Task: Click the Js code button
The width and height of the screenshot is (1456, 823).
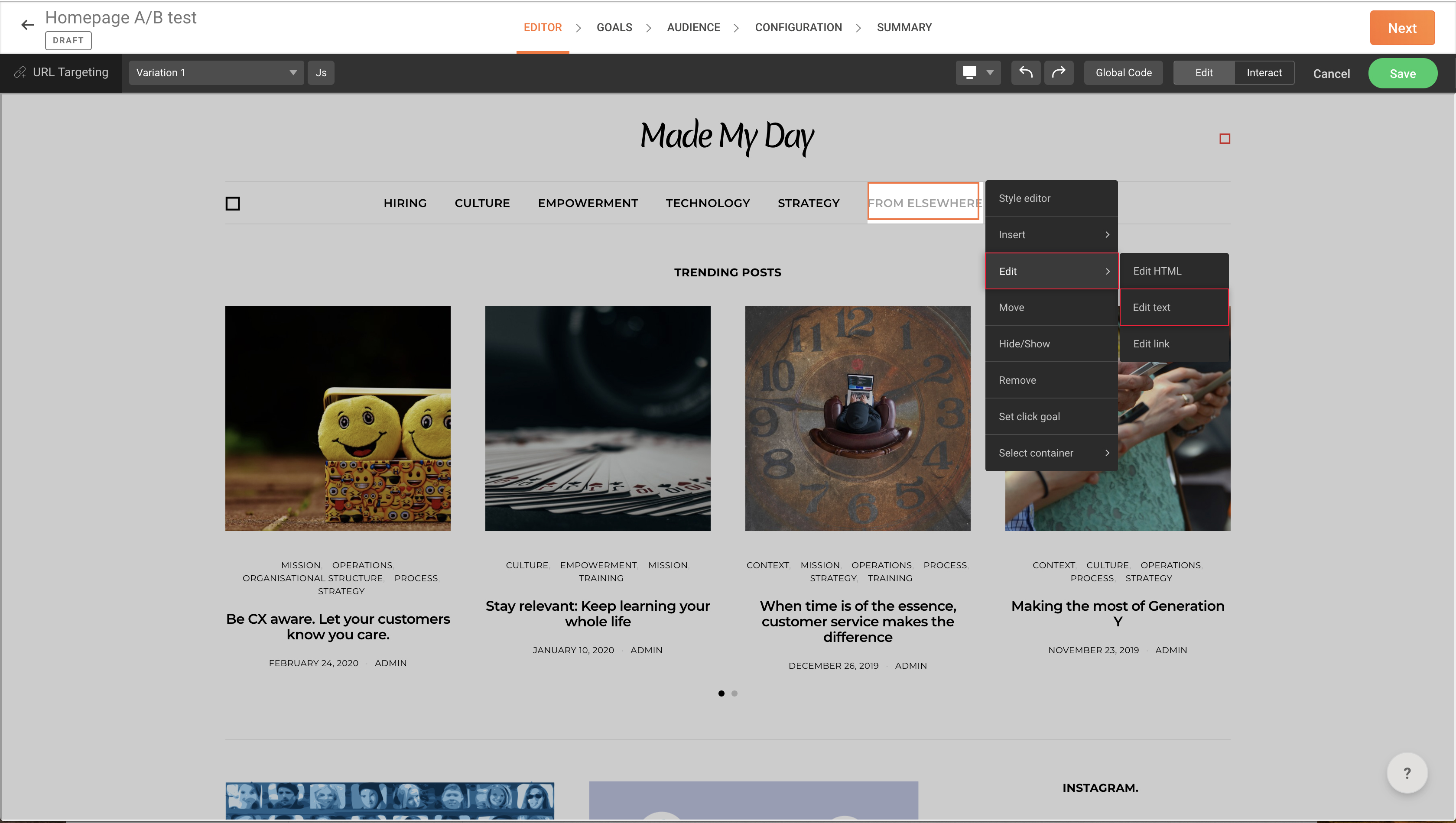Action: coord(321,72)
